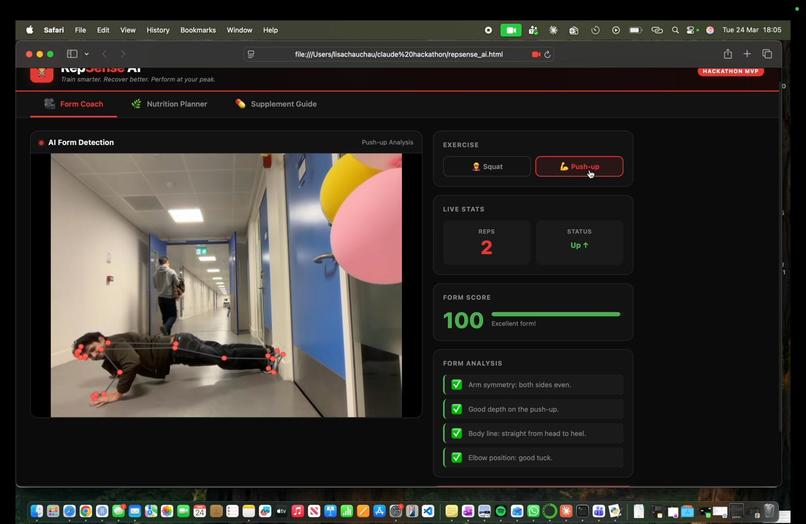Open the Edit menu
The height and width of the screenshot is (524, 806).
pos(103,30)
